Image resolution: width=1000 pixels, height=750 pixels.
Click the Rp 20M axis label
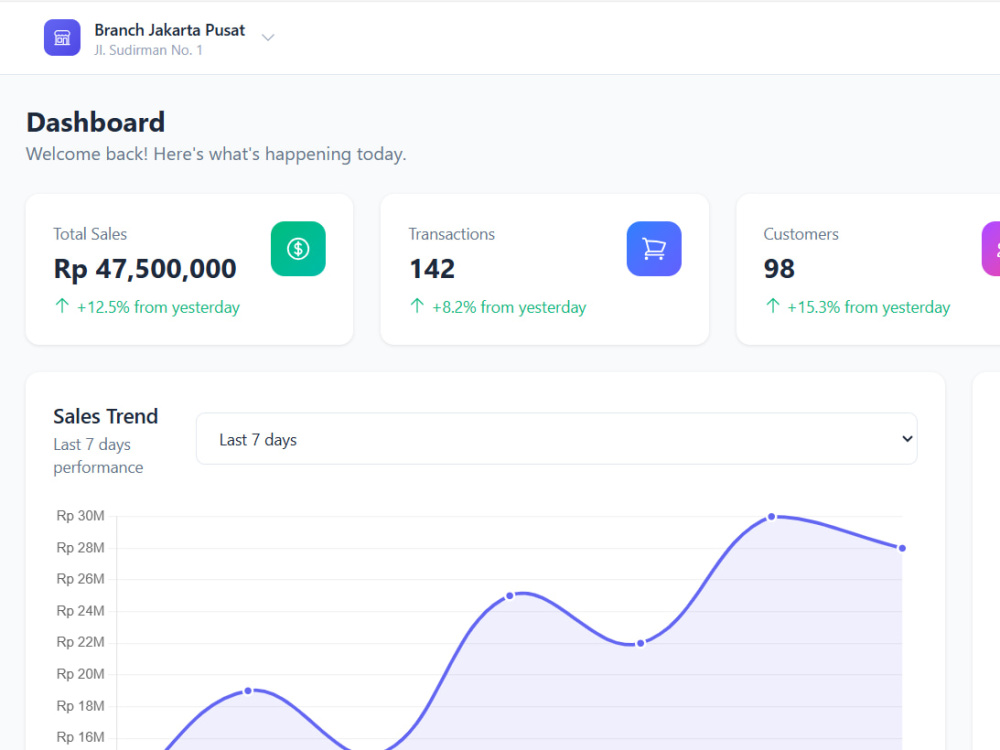80,674
